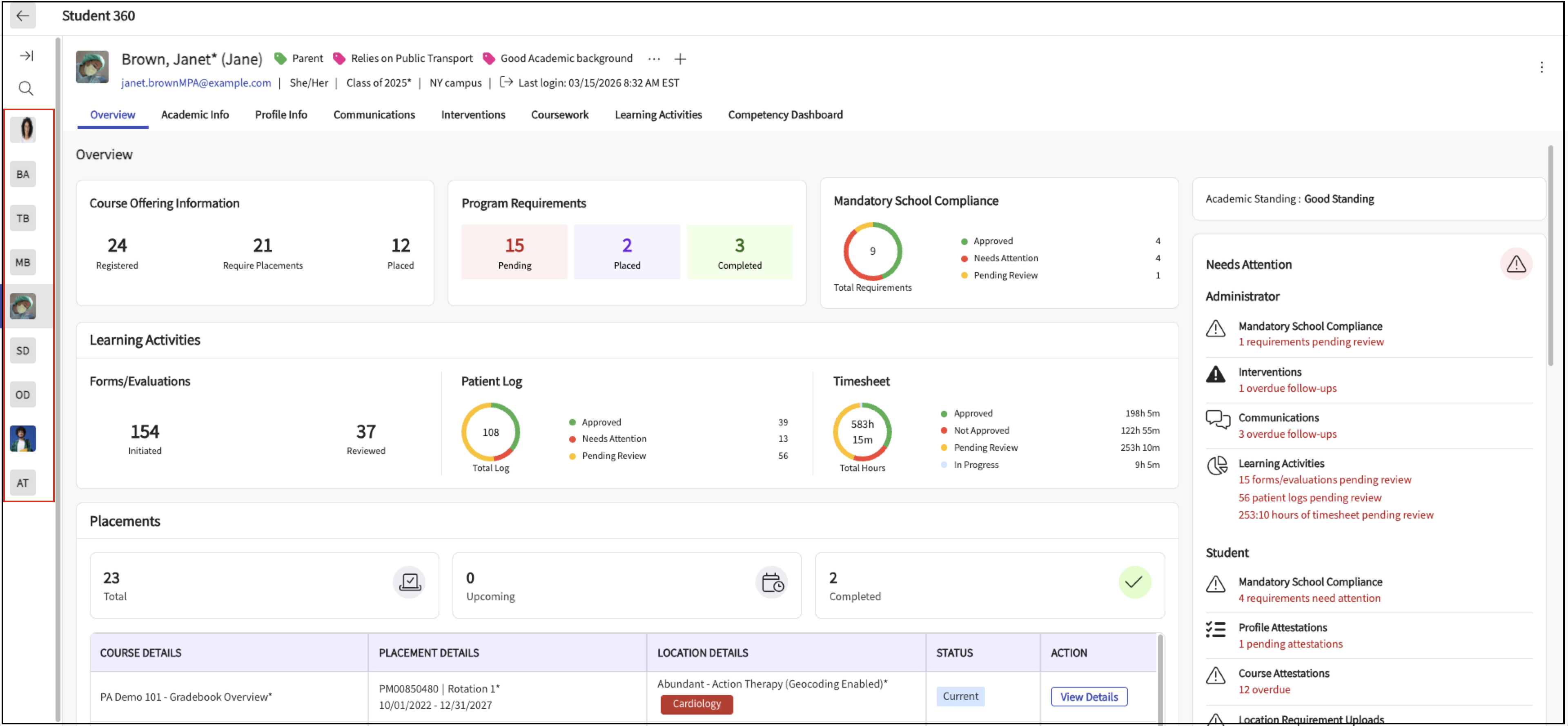
Task: Click the 15 Pending requirements red tile
Action: (x=514, y=252)
